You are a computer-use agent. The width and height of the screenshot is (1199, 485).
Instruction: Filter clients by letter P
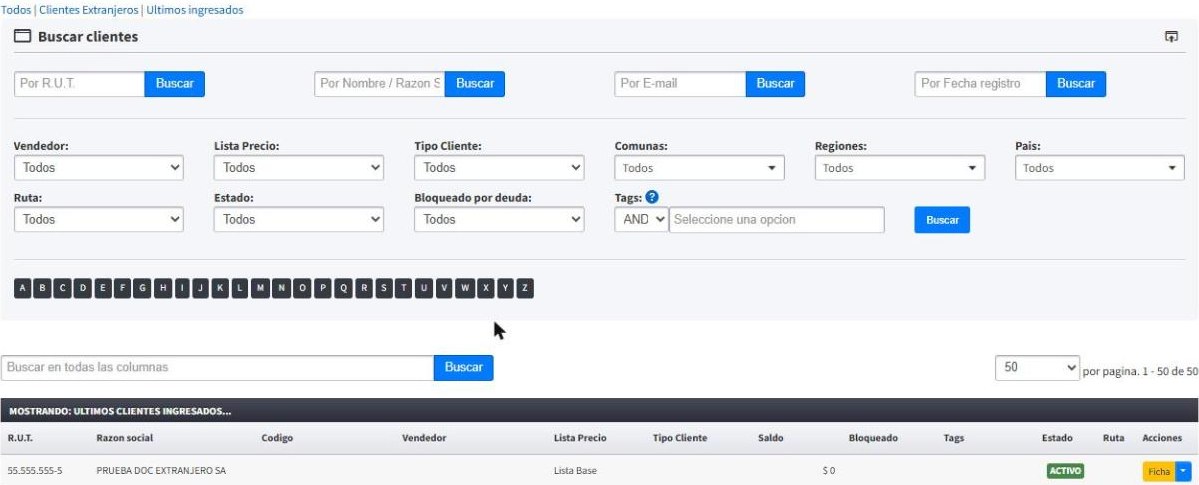(323, 288)
